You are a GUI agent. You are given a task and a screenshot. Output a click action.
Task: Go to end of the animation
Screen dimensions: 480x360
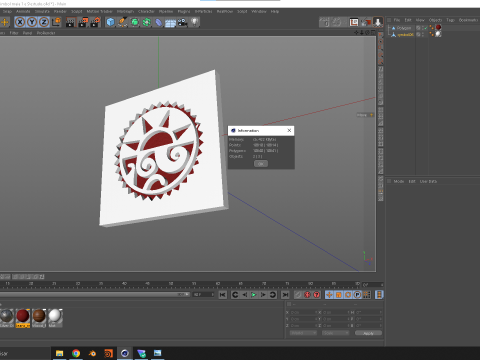(285, 295)
